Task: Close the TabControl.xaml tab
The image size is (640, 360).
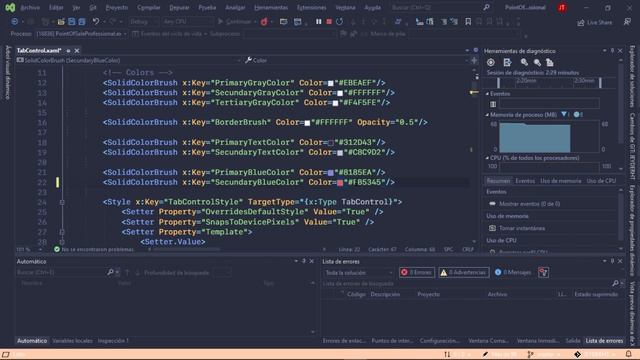Action: pos(76,51)
